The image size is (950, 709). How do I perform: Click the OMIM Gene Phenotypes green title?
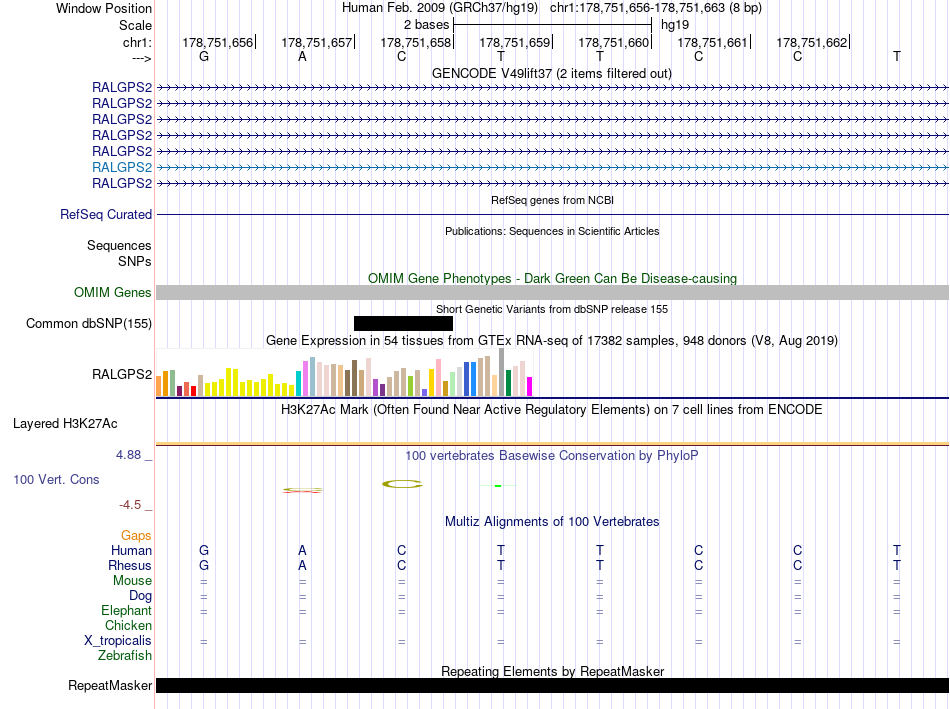tap(553, 278)
